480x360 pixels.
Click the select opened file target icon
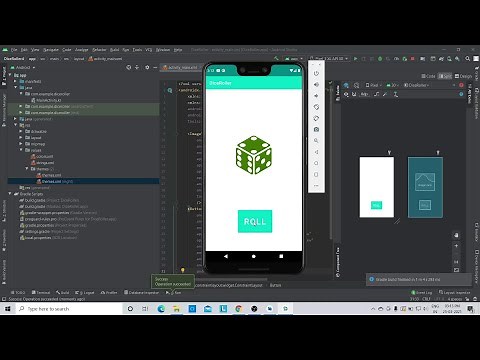[129, 67]
